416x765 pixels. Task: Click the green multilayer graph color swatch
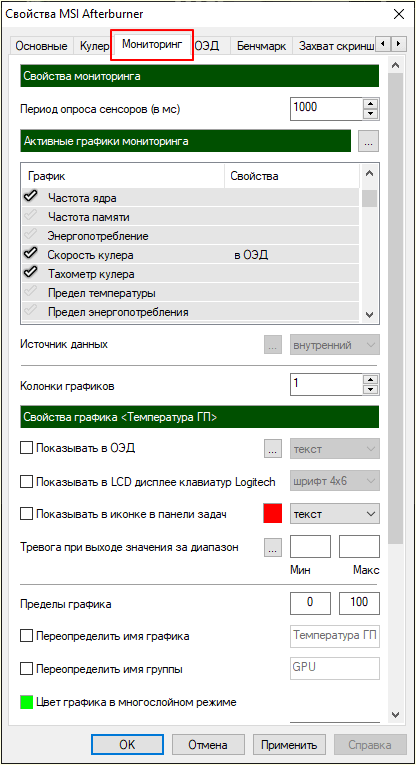tap(27, 703)
